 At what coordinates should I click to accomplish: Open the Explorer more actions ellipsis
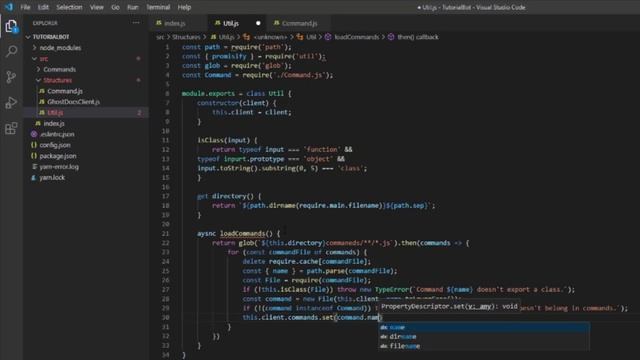136,23
